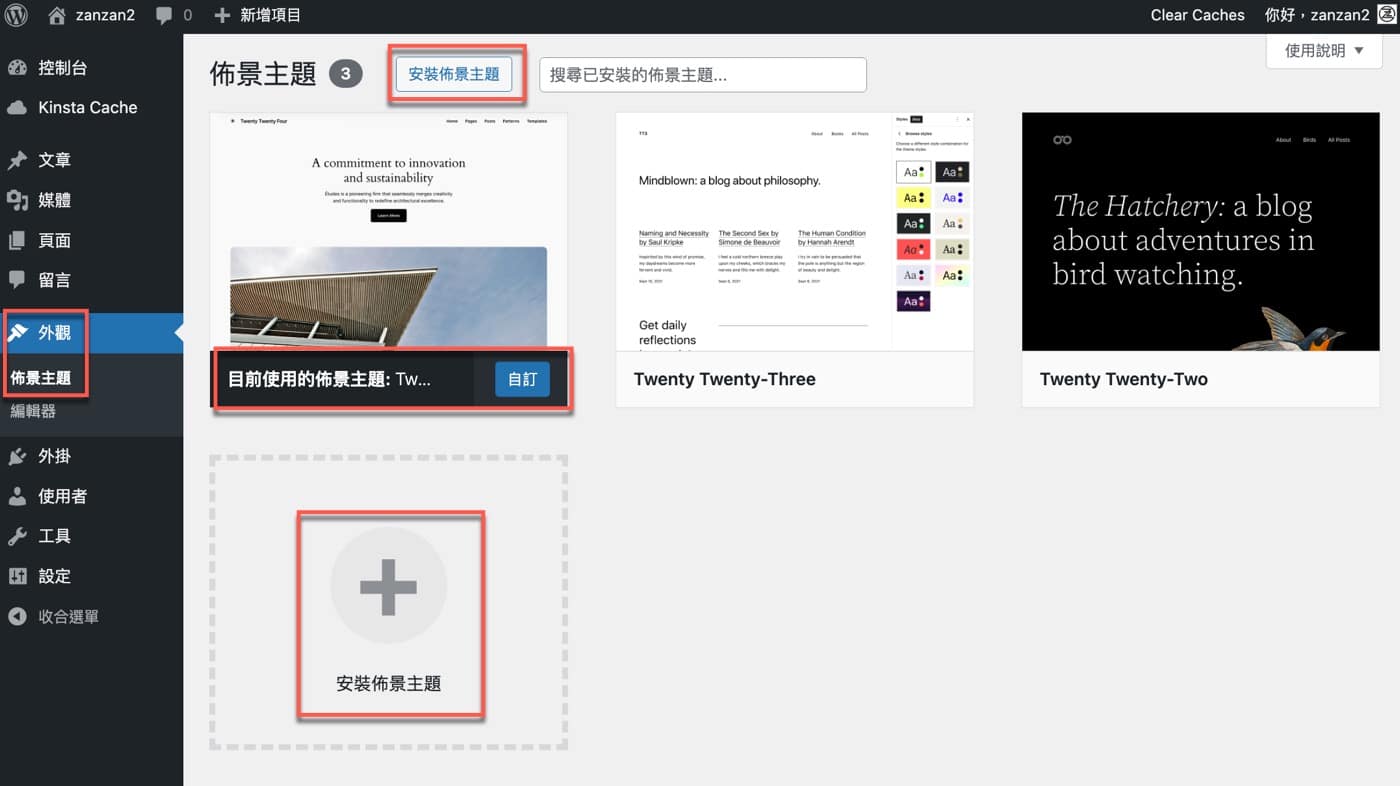
Task: Click the 頁面 pages icon
Action: click(x=17, y=240)
